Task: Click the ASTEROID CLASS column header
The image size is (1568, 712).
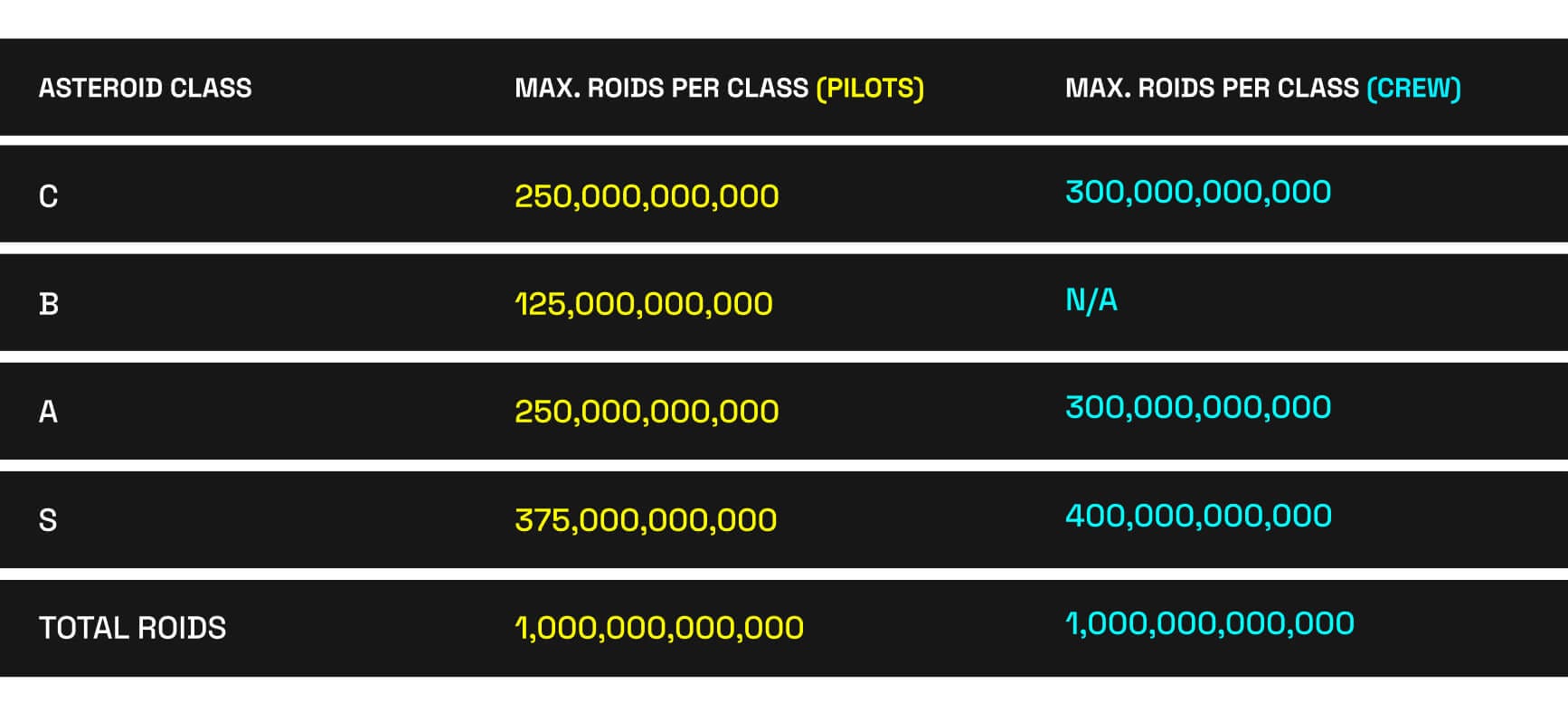Action: [x=146, y=88]
